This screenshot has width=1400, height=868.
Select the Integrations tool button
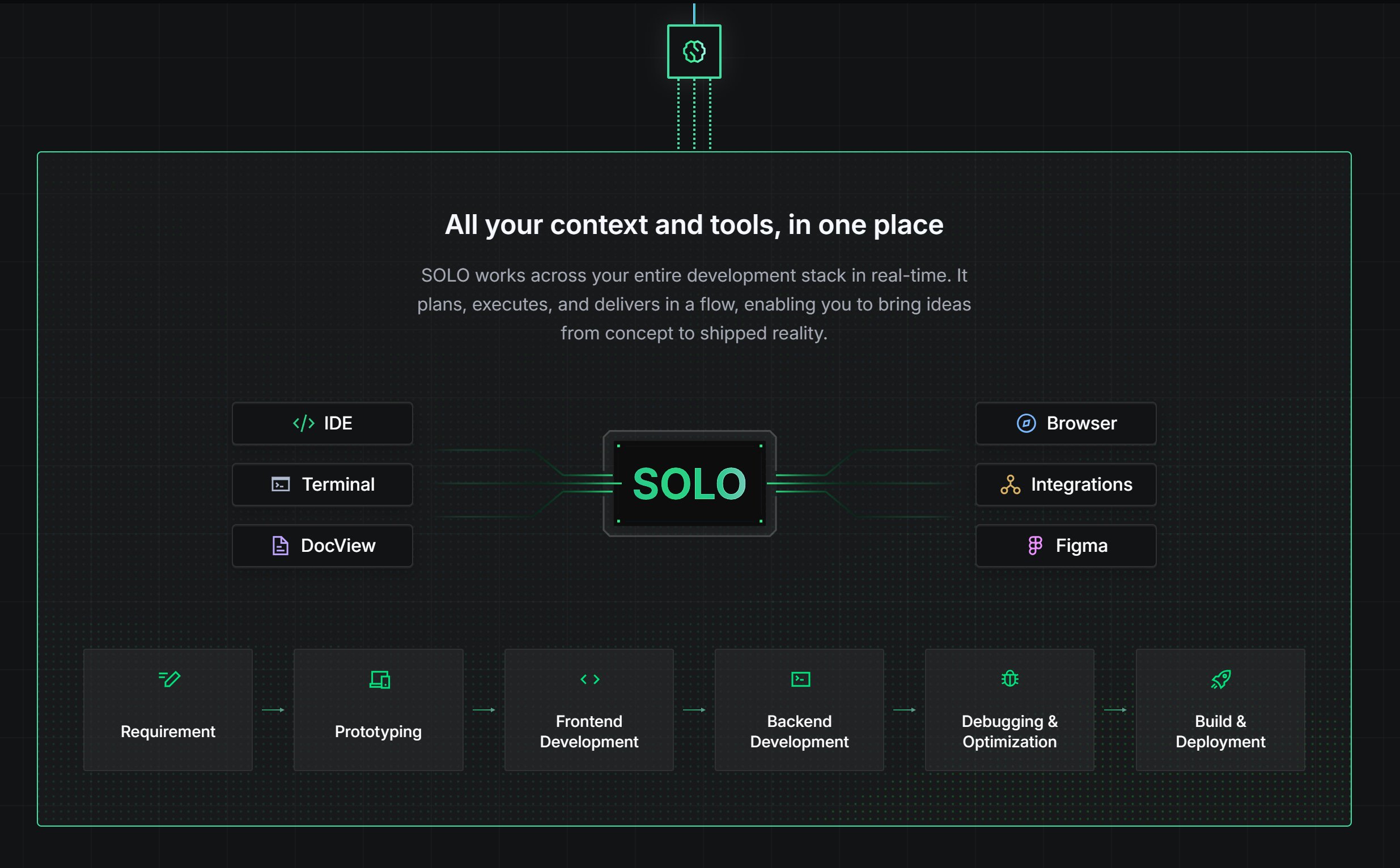point(1065,484)
